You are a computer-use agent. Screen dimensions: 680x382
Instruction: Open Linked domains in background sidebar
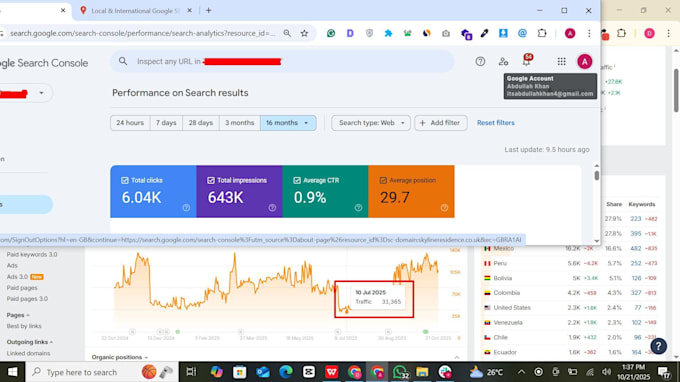coord(28,353)
